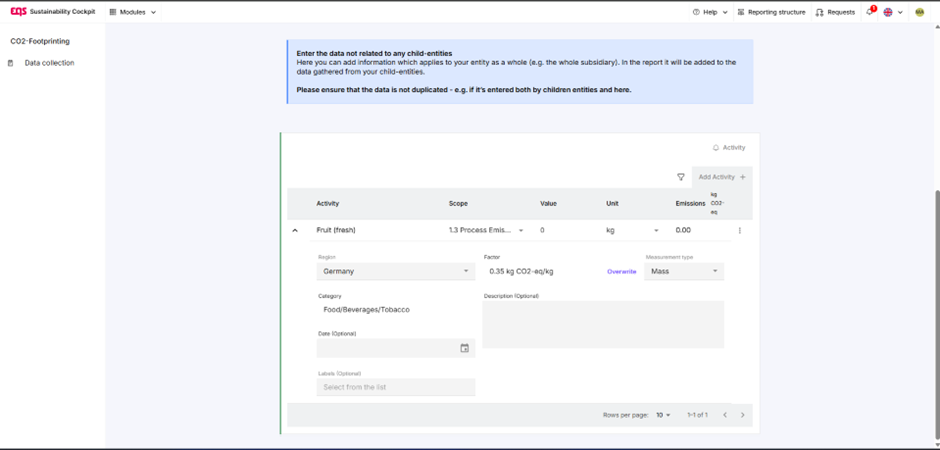
Task: Click the Food/Beverages/Tobacco category value
Action: coord(366,310)
